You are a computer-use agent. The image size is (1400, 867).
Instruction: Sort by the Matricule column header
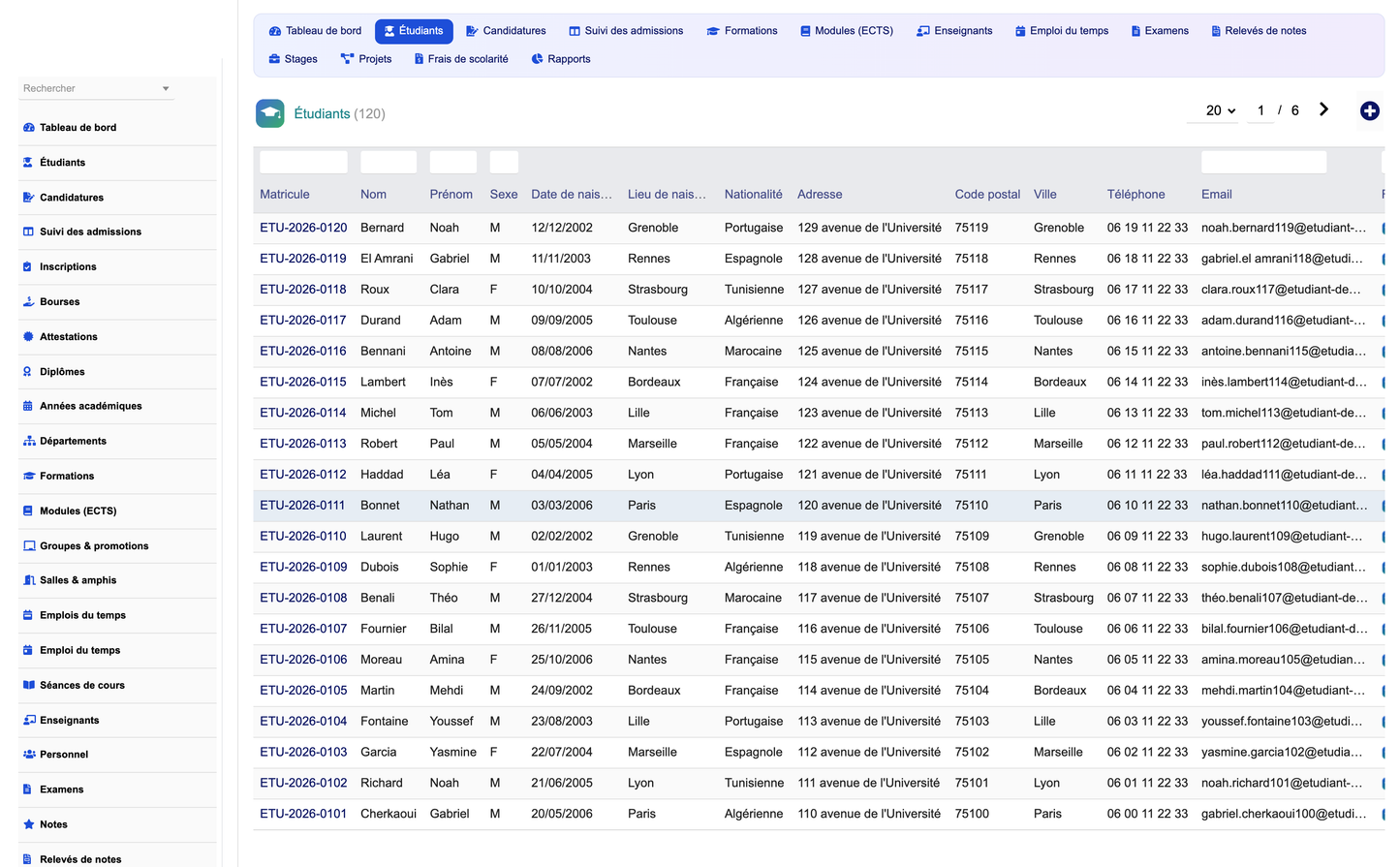(285, 195)
